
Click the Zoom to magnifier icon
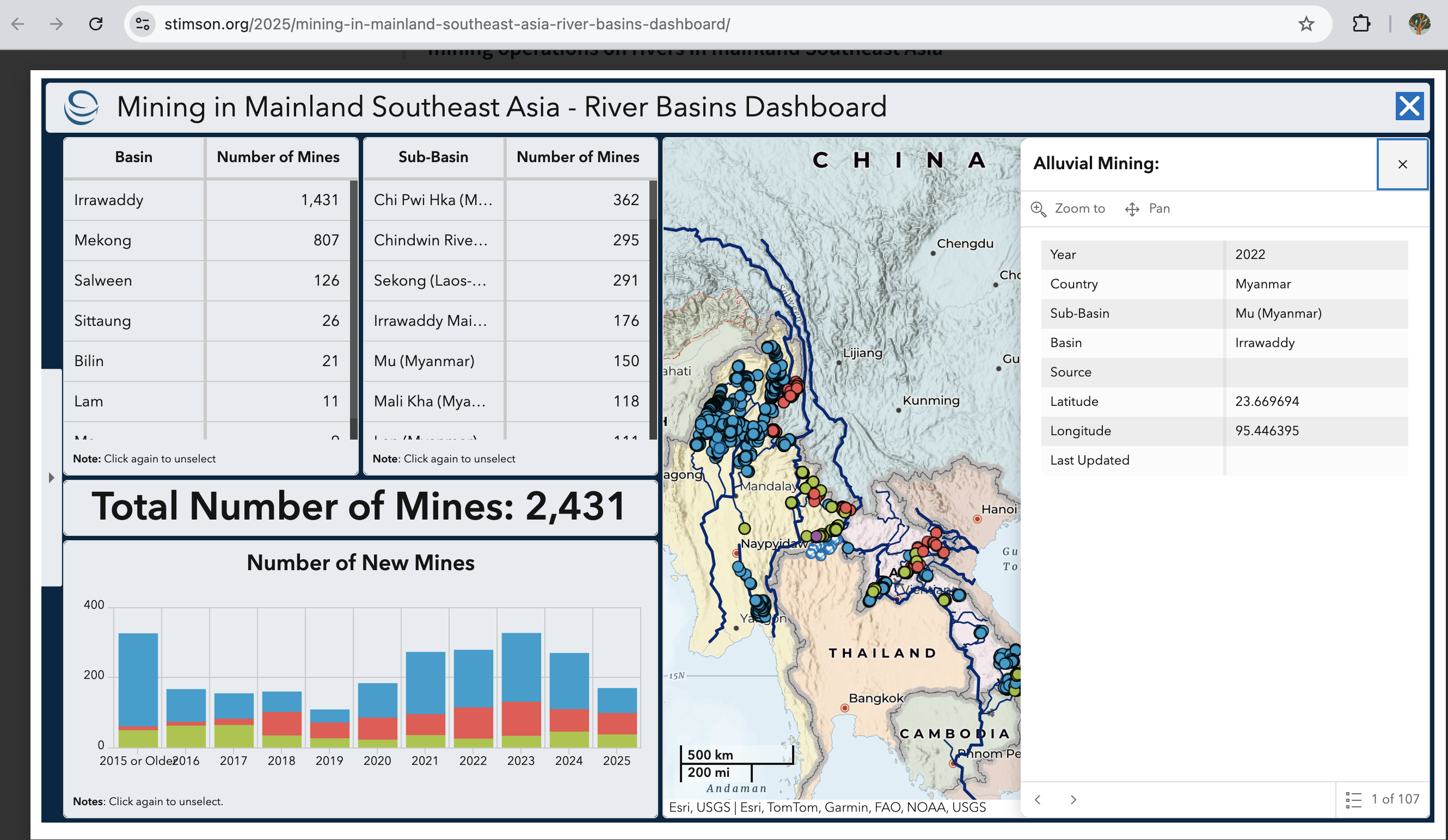[x=1038, y=209]
